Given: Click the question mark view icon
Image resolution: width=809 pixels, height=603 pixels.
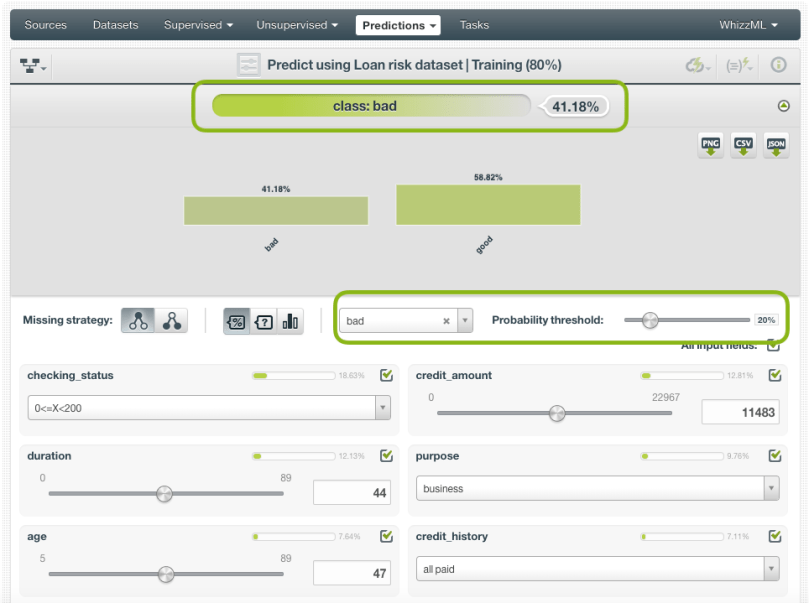Looking at the screenshot, I should click(x=264, y=321).
